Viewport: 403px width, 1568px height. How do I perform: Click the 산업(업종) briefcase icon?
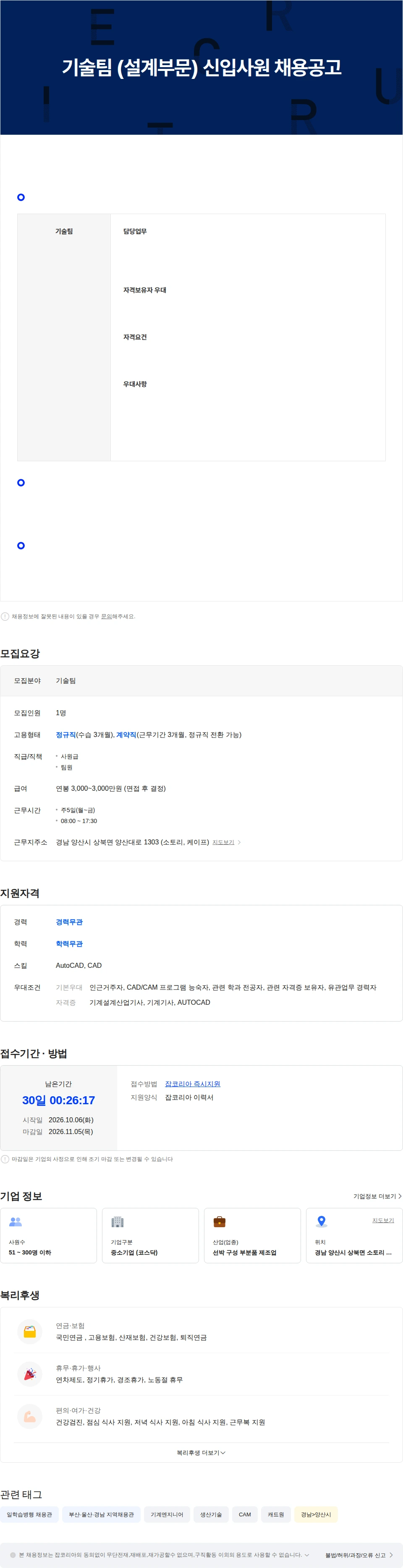tap(219, 1222)
